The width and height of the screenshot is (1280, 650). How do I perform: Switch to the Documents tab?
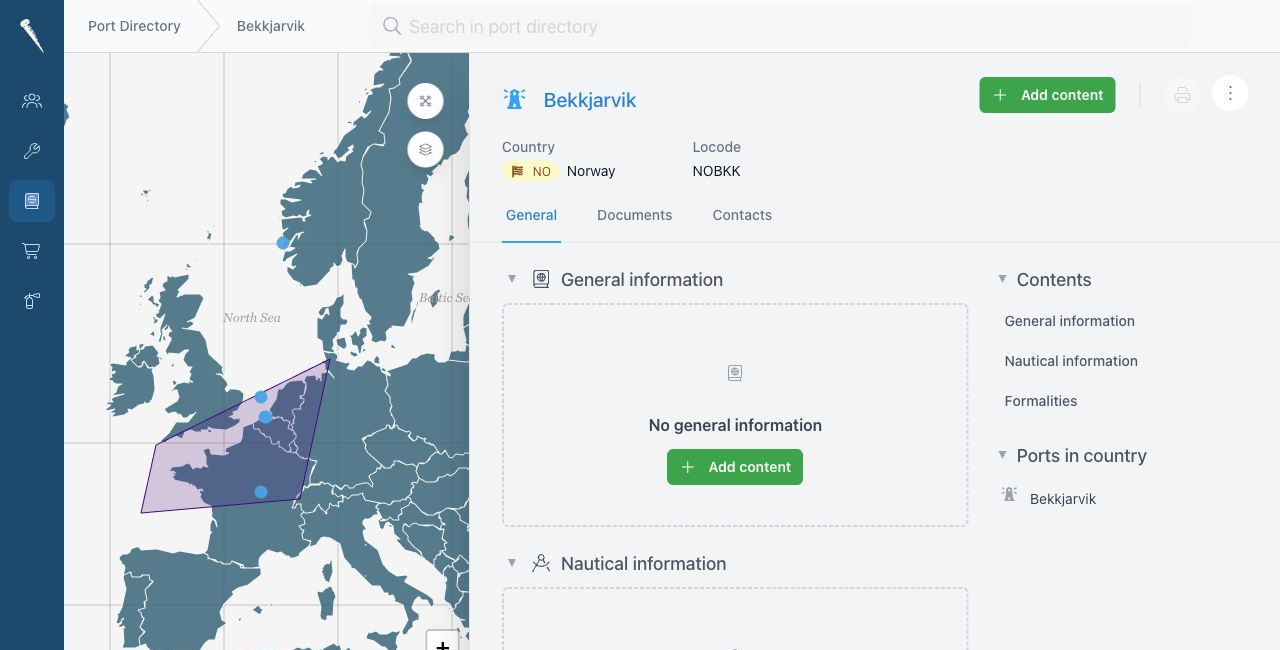pos(634,215)
